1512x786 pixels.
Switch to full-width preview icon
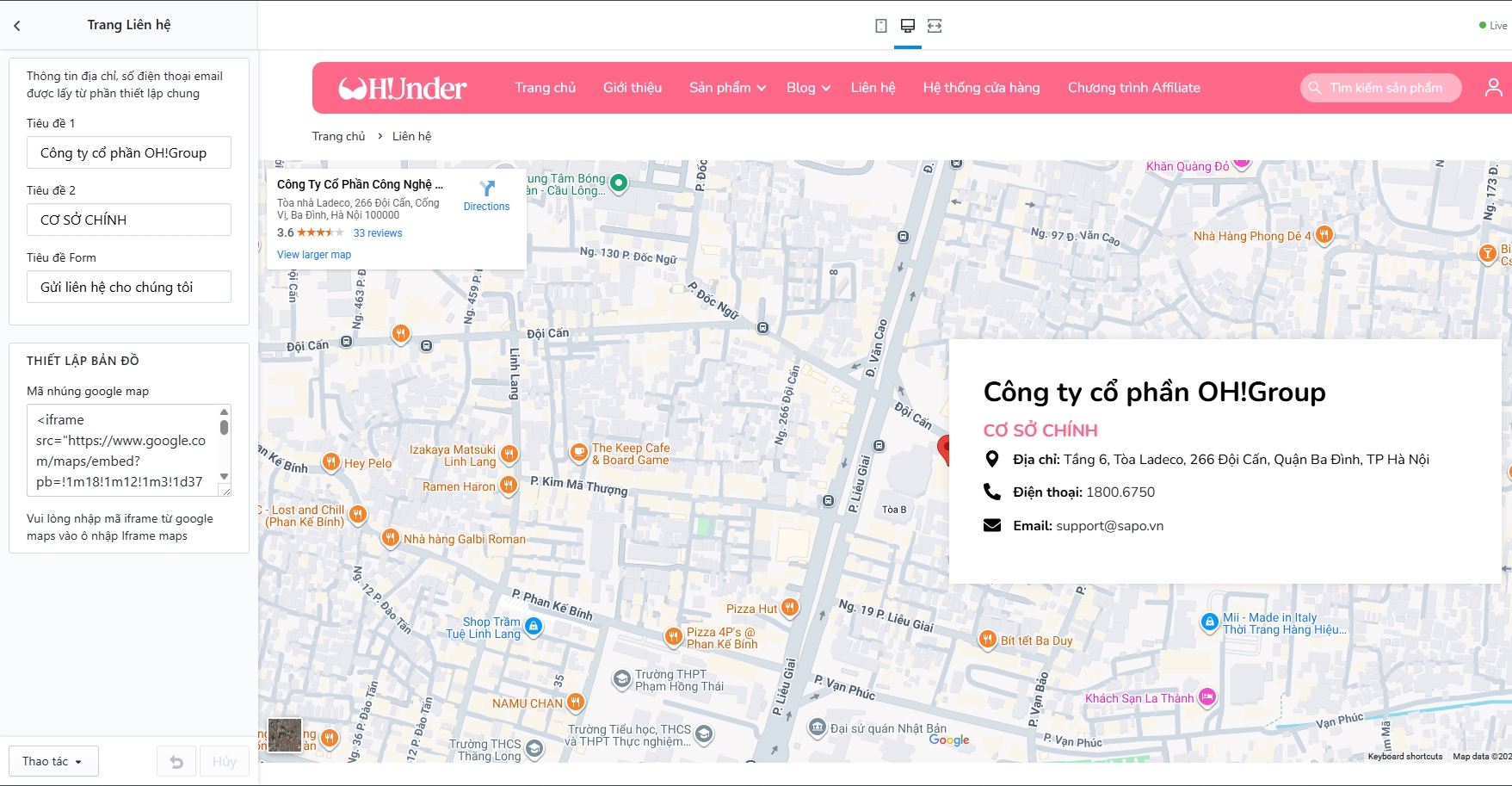coord(935,26)
